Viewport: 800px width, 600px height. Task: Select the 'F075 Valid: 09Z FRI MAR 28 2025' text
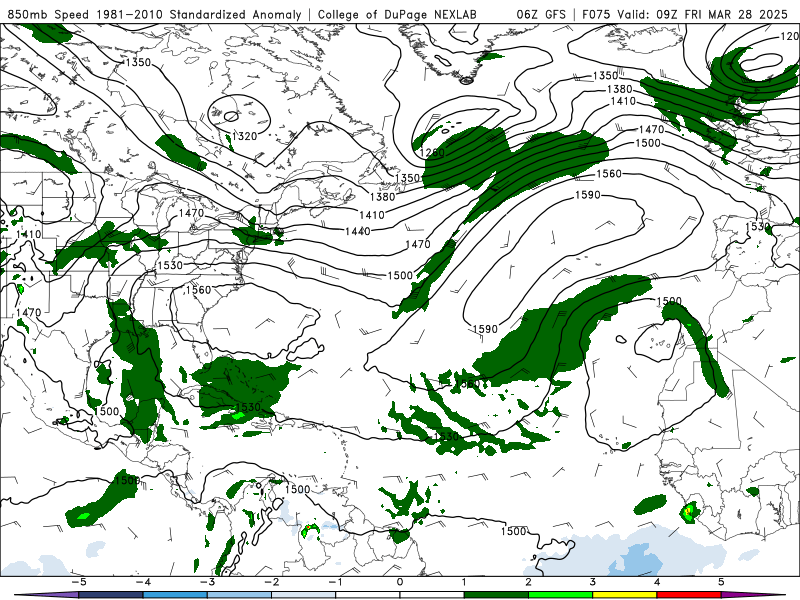coord(685,14)
